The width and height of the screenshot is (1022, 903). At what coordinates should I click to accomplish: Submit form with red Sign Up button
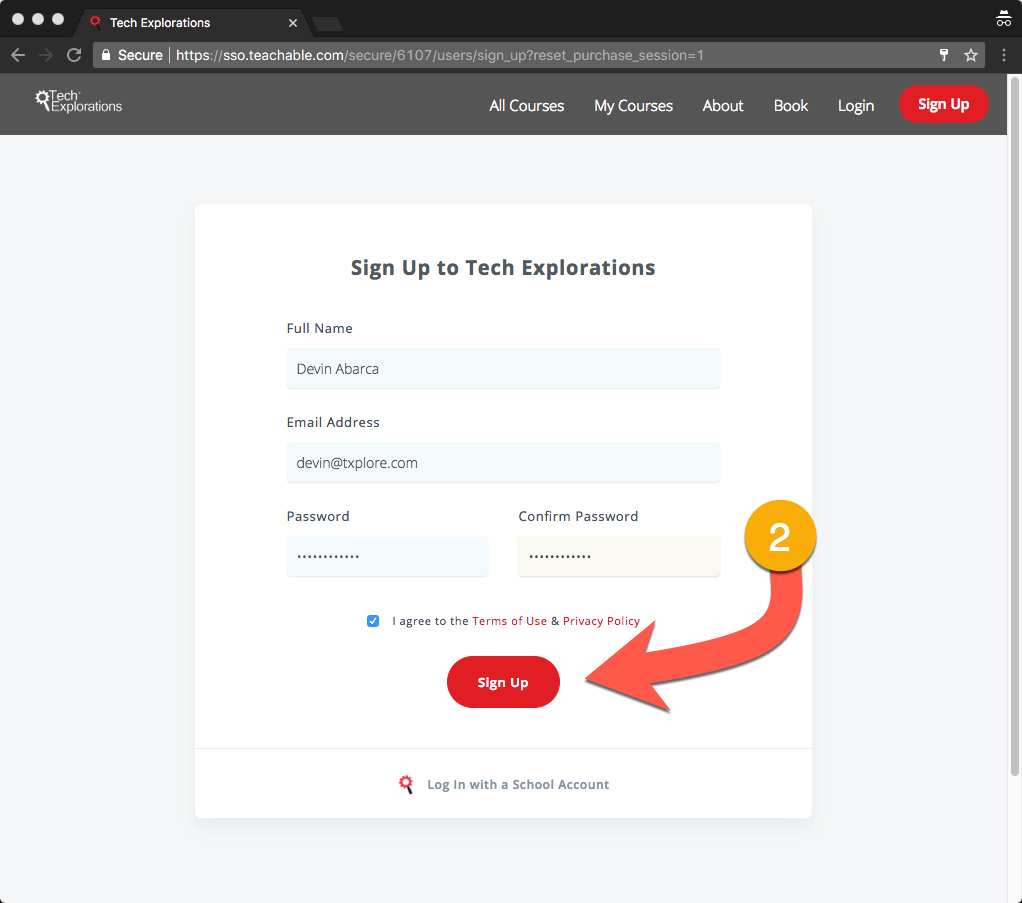coord(503,682)
